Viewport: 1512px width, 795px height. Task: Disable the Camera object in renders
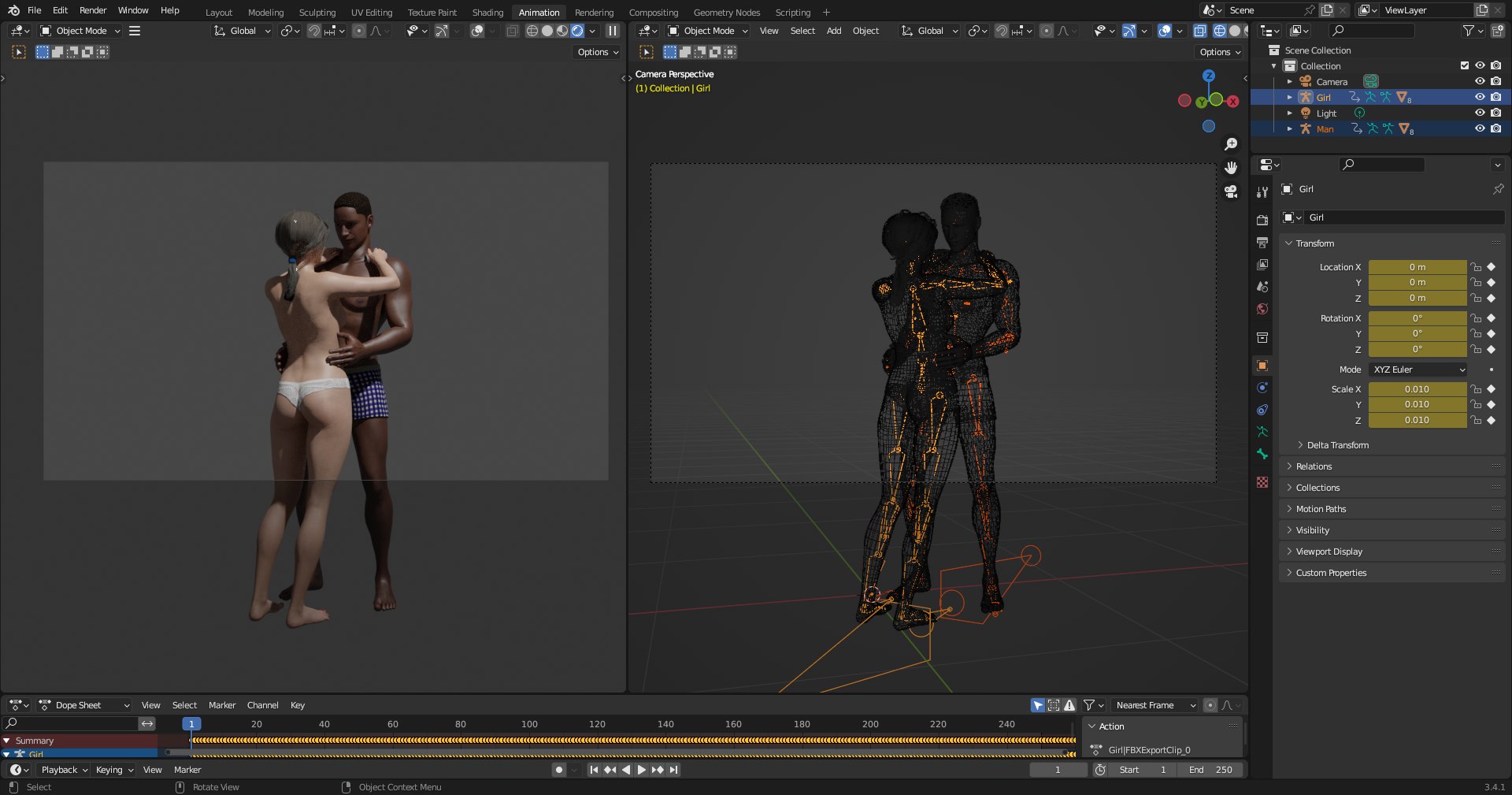(x=1495, y=81)
